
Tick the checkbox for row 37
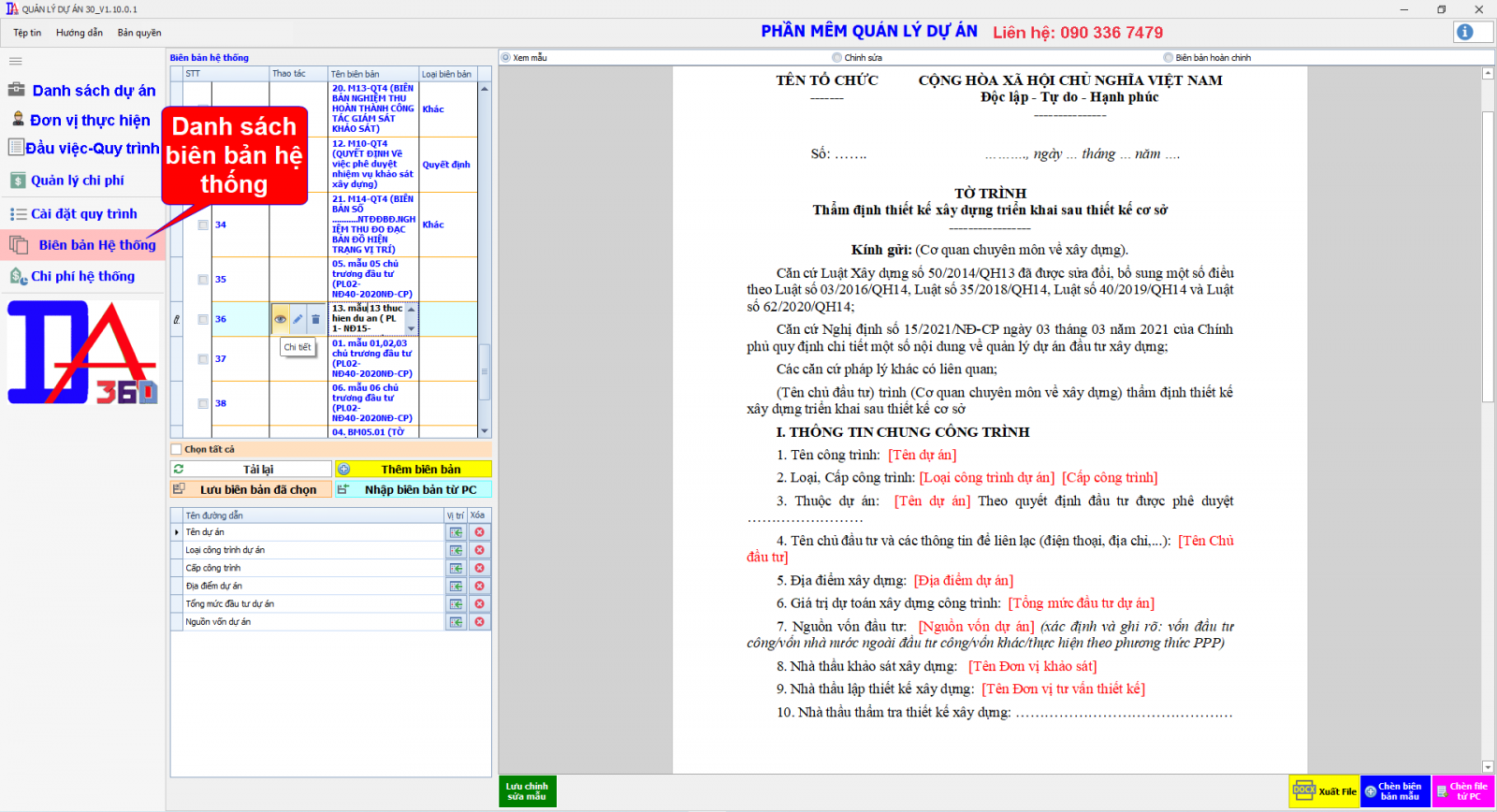(x=203, y=358)
